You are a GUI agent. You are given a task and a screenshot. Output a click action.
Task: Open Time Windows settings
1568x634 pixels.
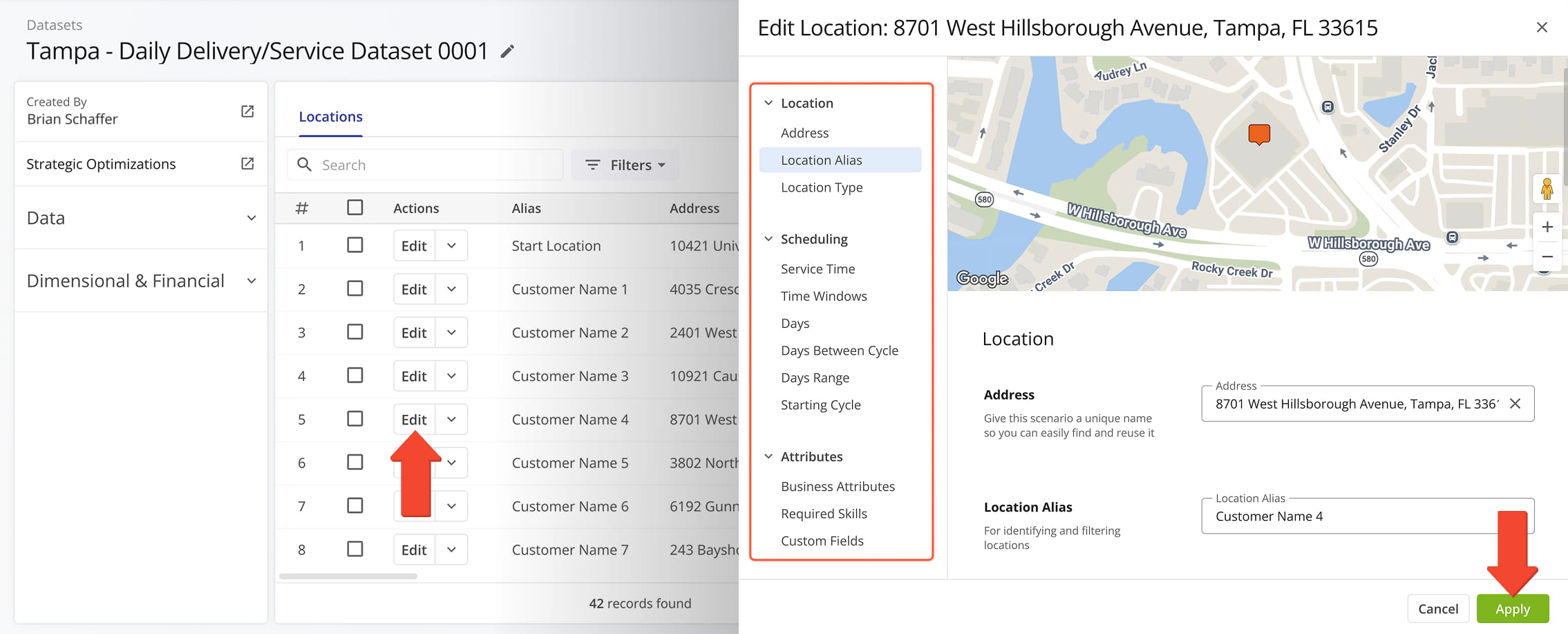tap(824, 296)
